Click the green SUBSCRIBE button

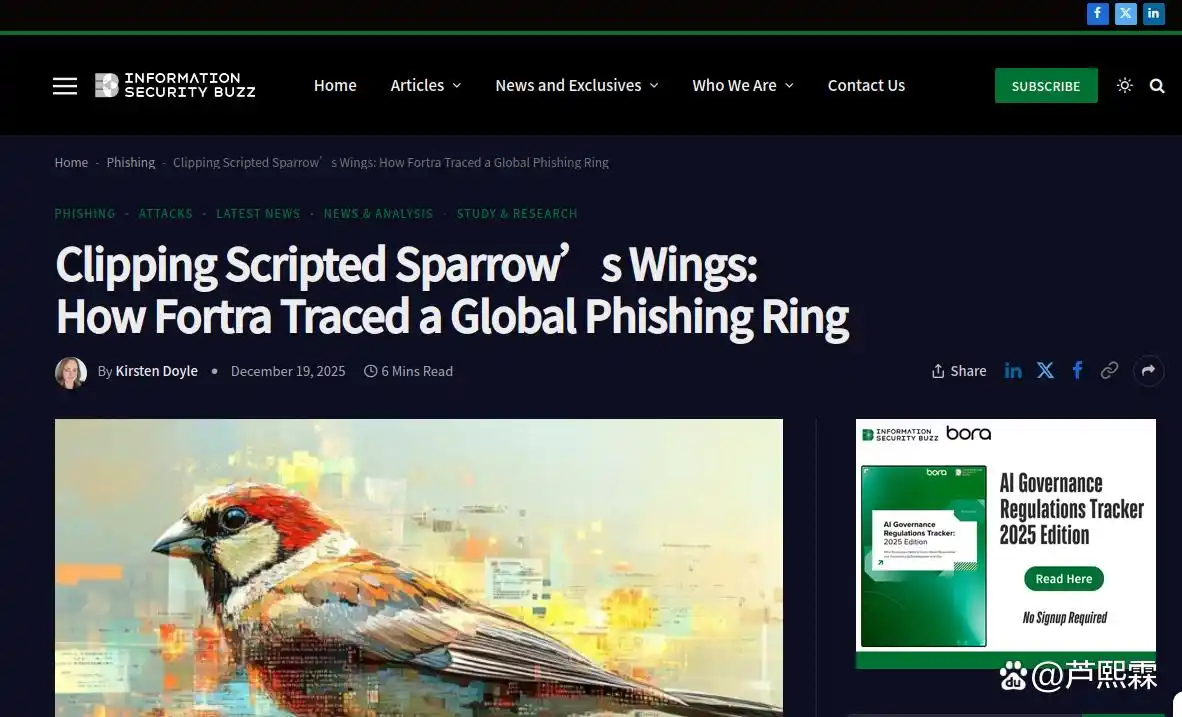(x=1046, y=86)
